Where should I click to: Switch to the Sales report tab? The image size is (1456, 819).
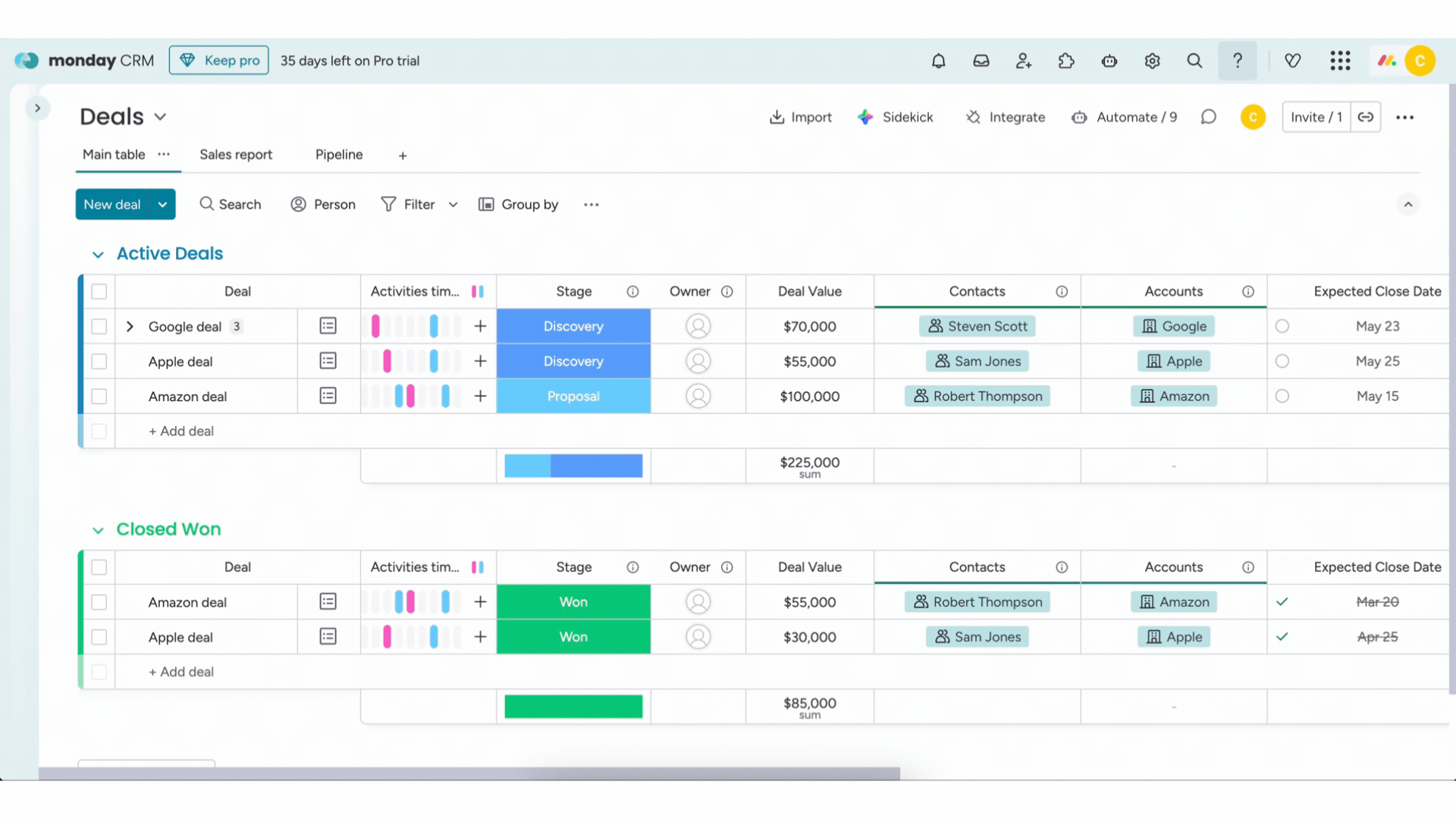click(236, 155)
